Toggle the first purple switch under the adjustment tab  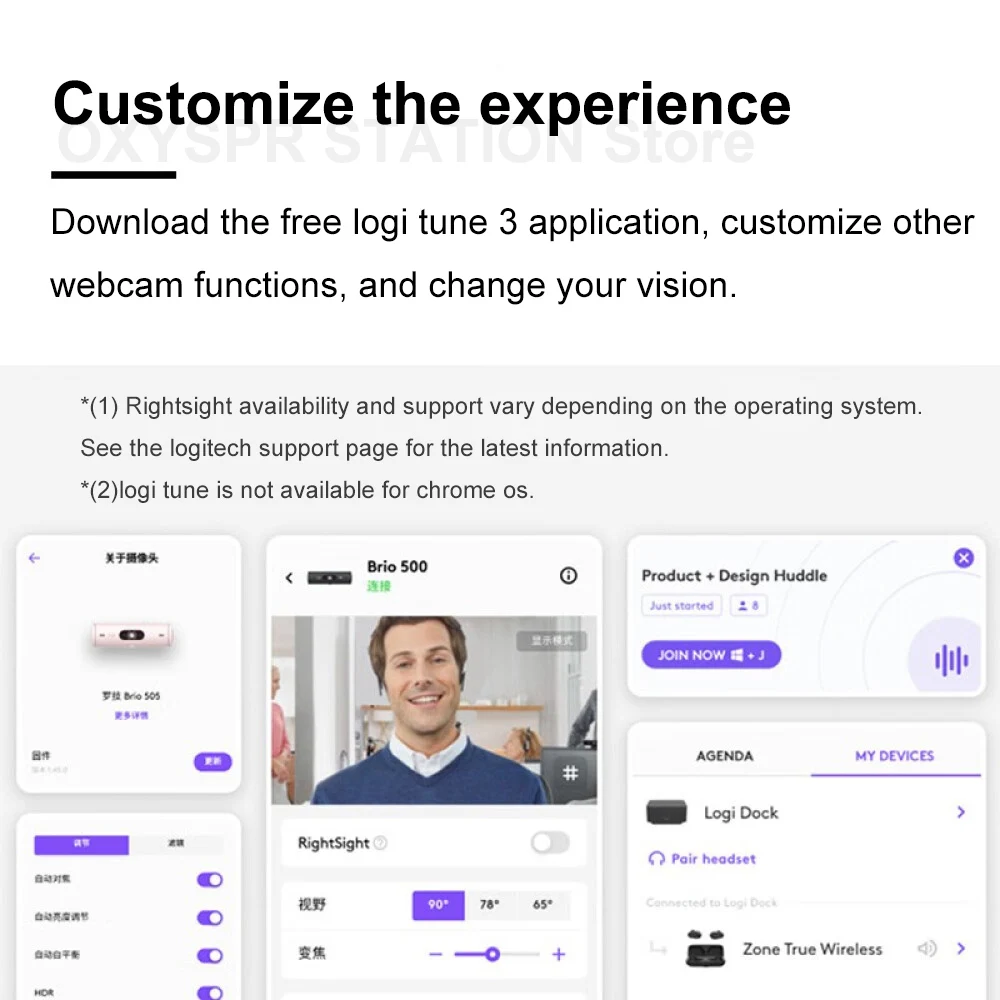pos(210,880)
